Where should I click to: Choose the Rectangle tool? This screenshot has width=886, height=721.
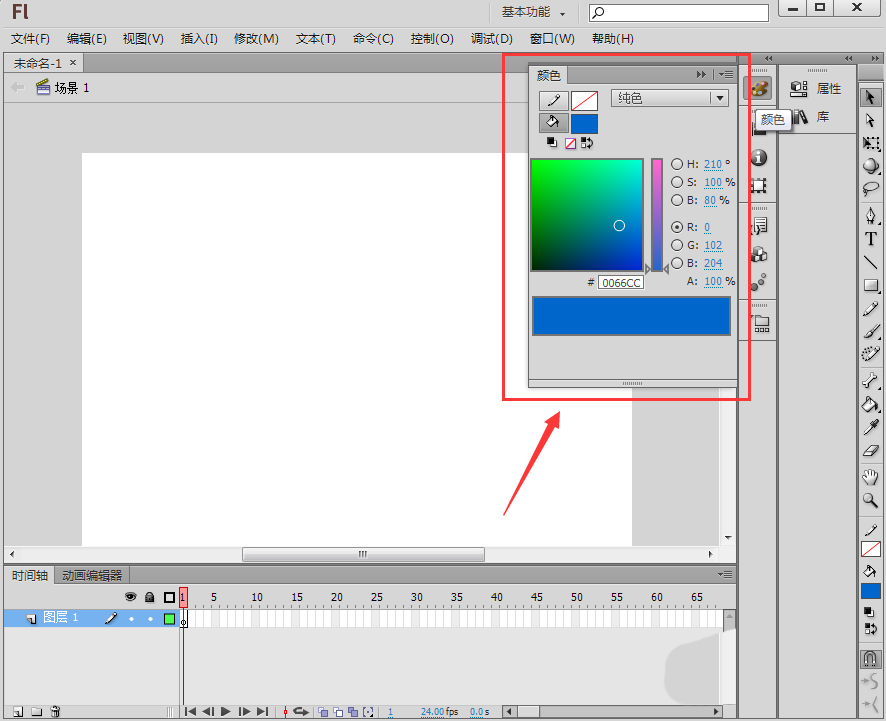pos(871,285)
